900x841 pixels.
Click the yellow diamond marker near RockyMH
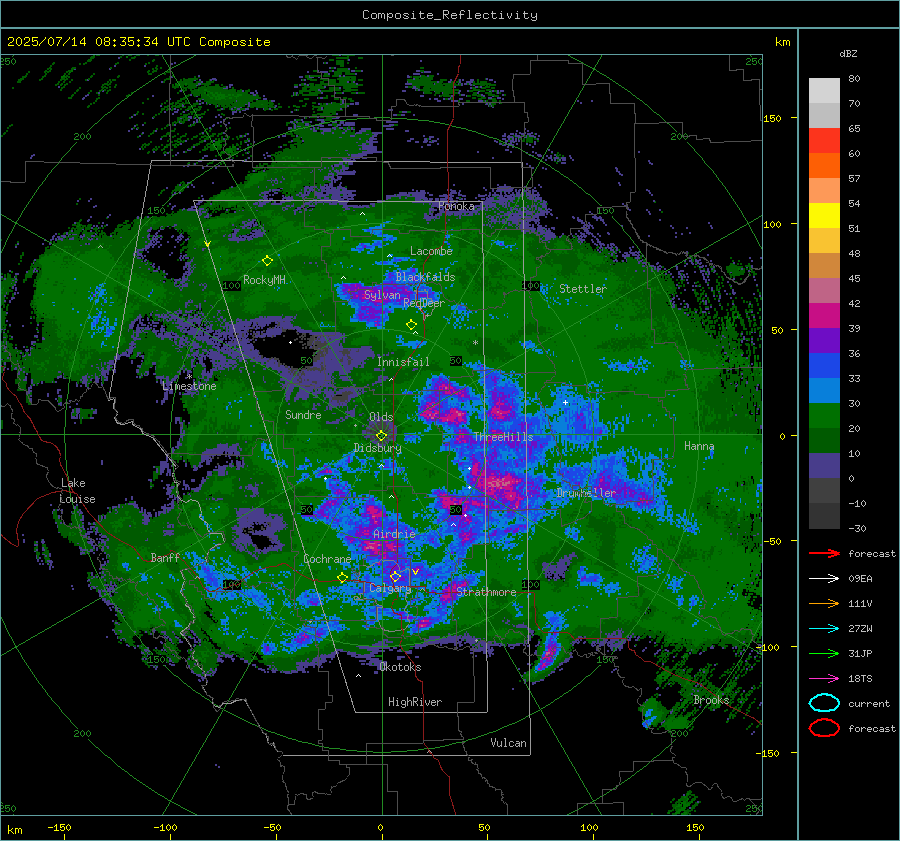click(x=267, y=261)
